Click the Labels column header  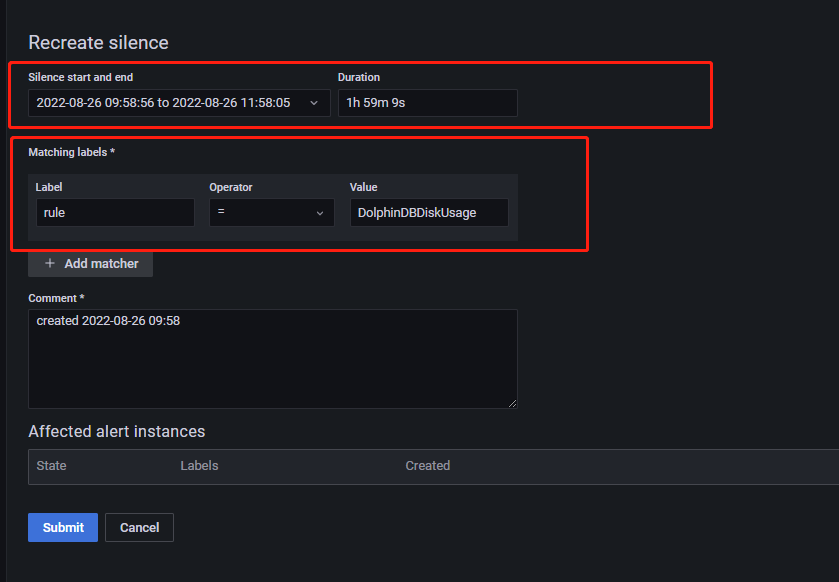199,466
